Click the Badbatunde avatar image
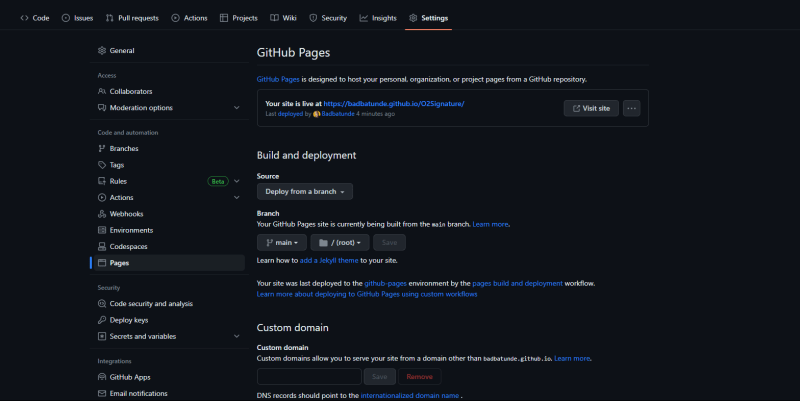 click(x=316, y=114)
